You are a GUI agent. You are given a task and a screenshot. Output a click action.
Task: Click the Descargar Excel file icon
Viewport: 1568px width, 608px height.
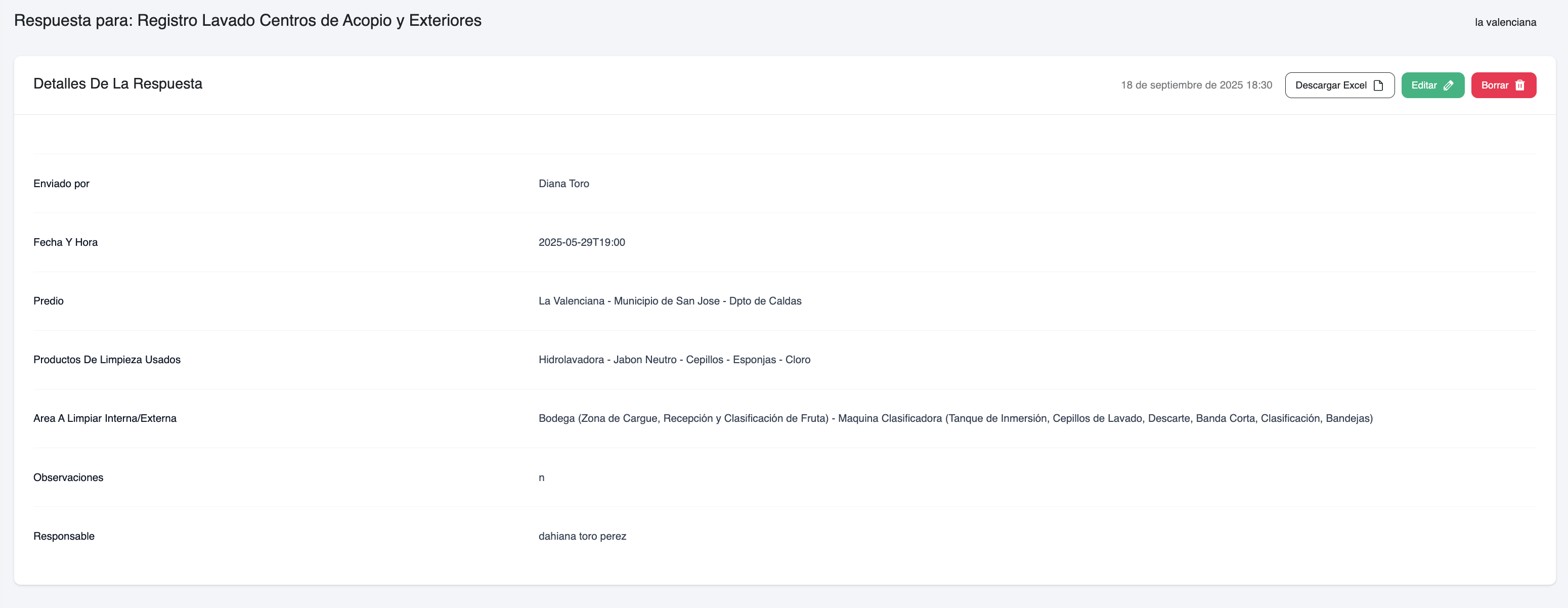coord(1378,85)
